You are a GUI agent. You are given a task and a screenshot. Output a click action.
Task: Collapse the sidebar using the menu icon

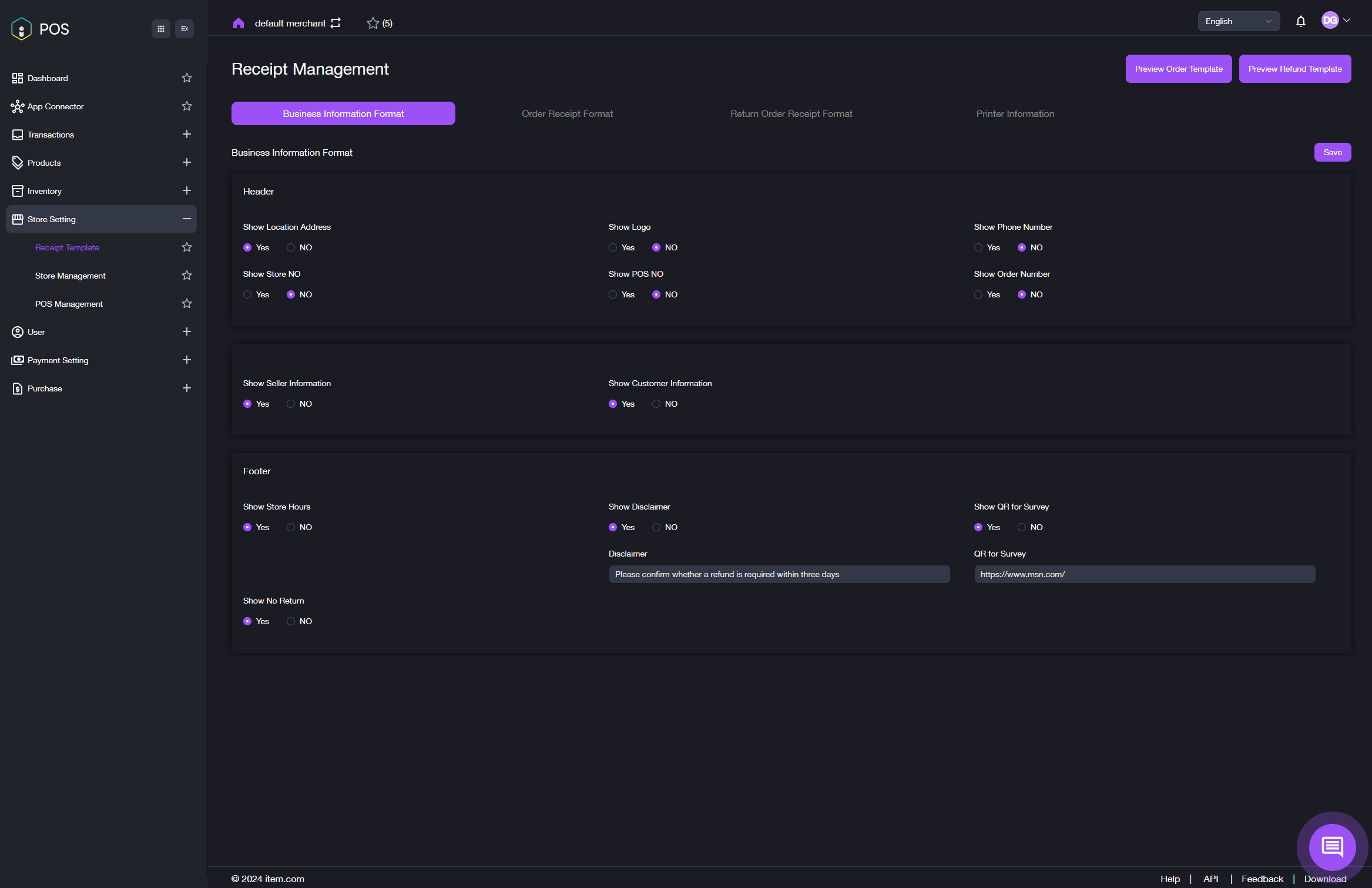click(x=184, y=29)
